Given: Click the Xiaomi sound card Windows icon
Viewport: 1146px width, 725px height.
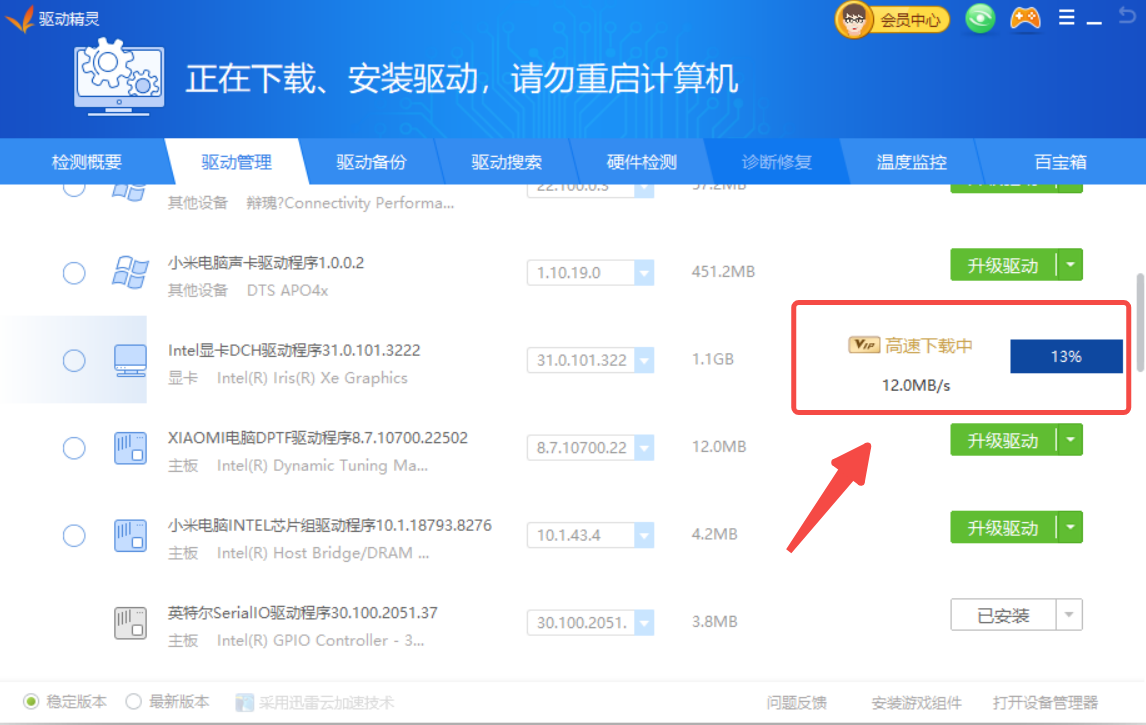Looking at the screenshot, I should tap(130, 273).
